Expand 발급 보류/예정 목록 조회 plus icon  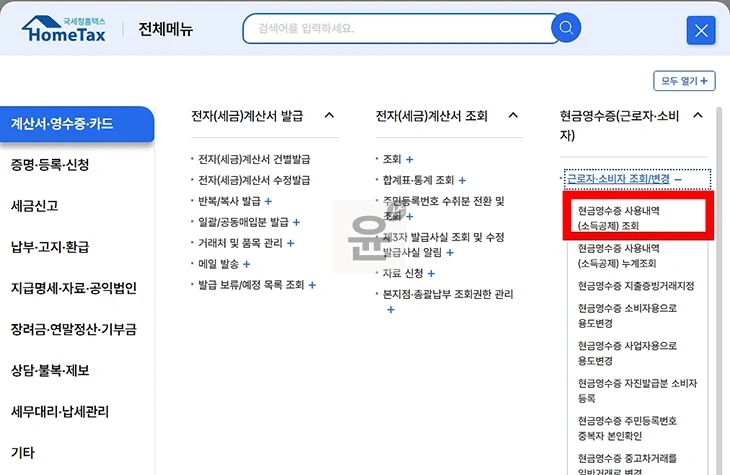click(x=312, y=285)
